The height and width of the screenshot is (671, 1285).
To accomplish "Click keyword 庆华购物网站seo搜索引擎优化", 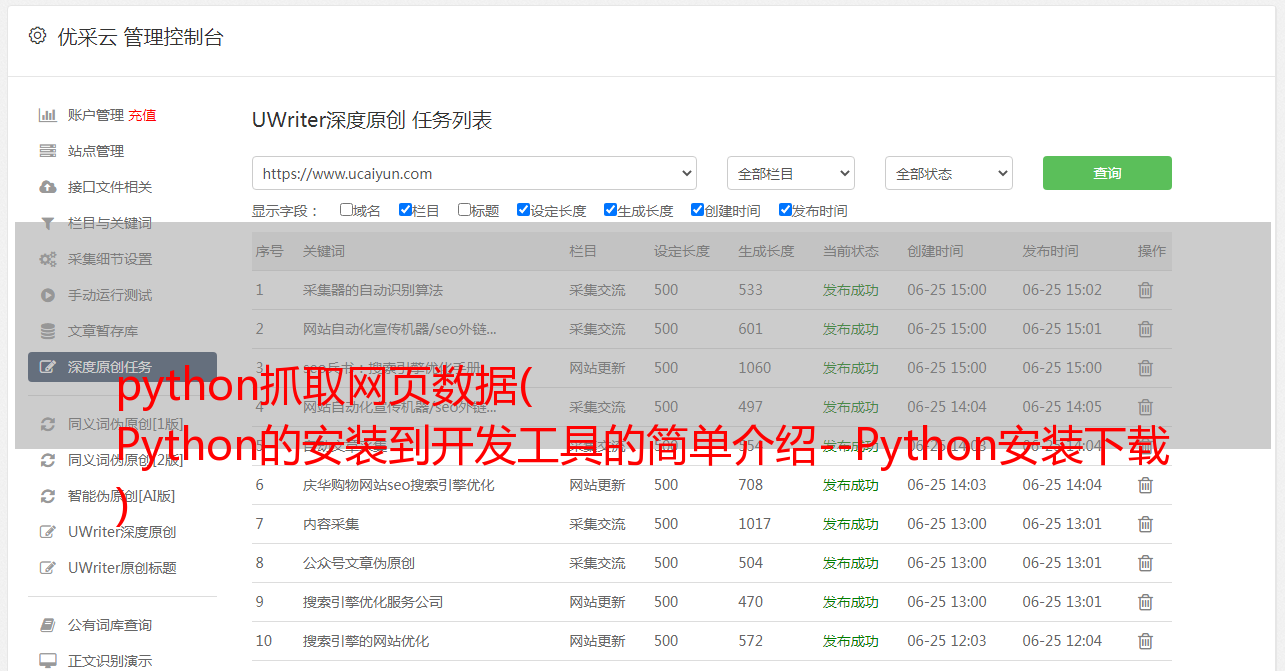I will click(x=399, y=485).
